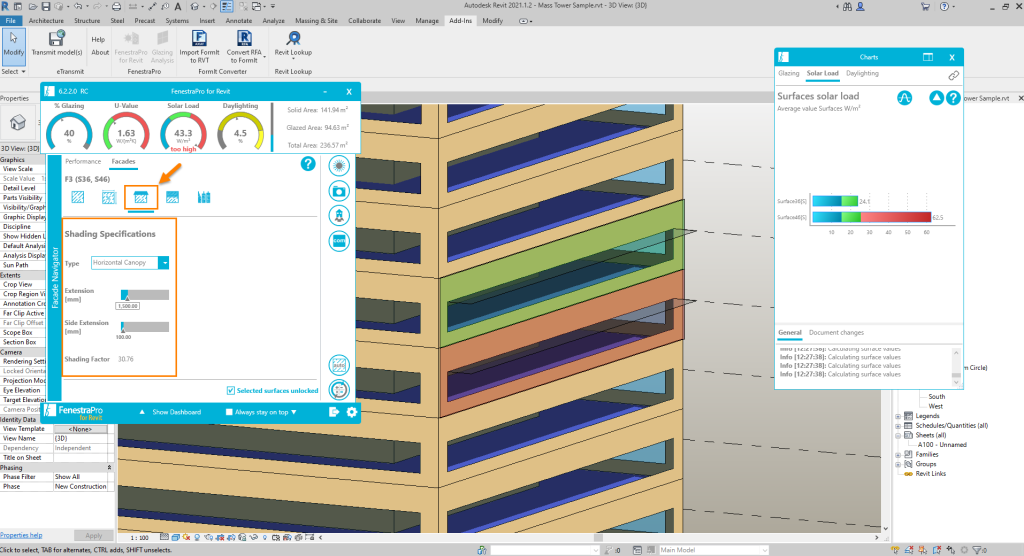Select Revit Links in project browser
This screenshot has height=556, width=1024.
point(930,474)
